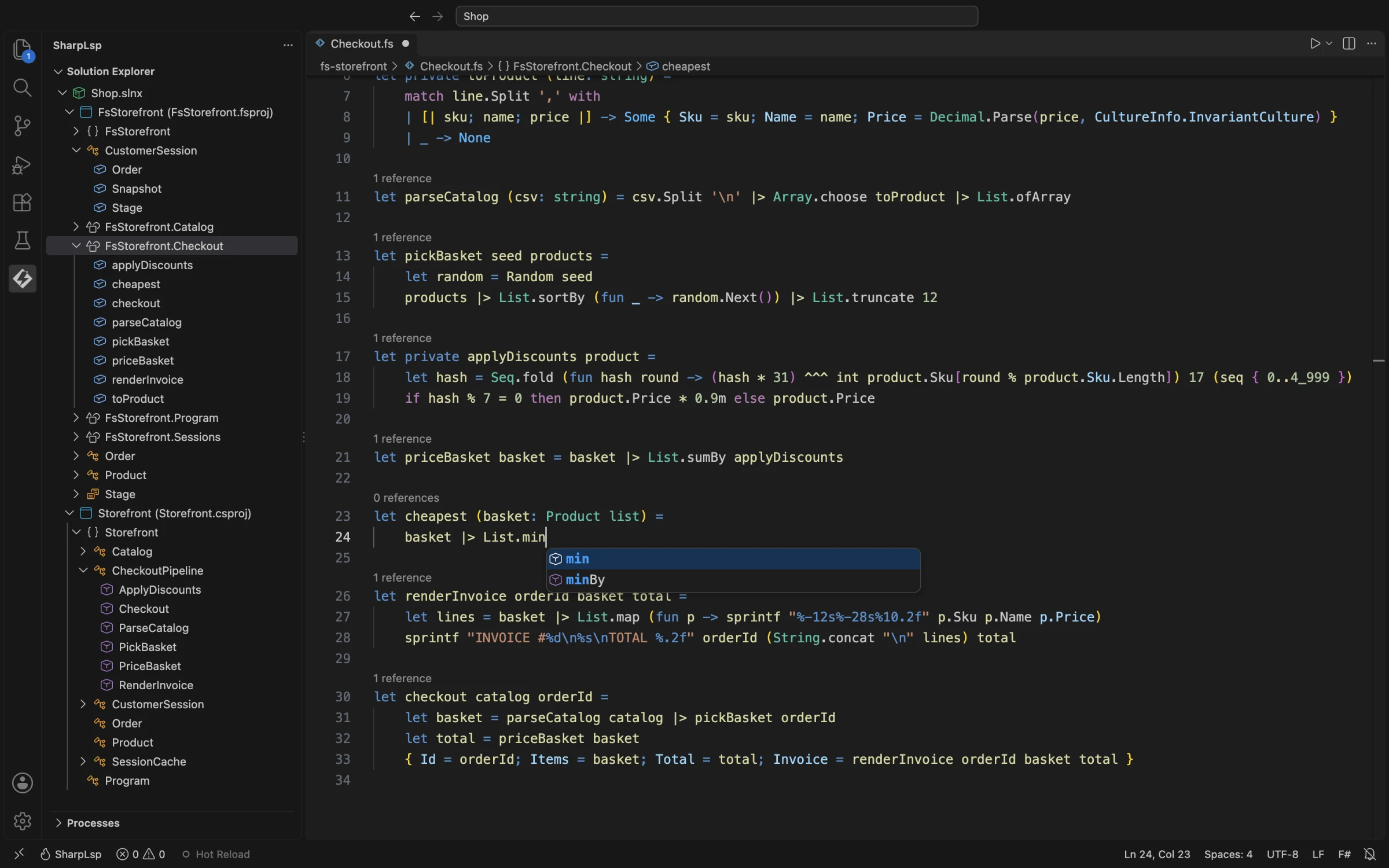1389x868 pixels.
Task: Expand the SessionCache class node
Action: tap(83, 762)
